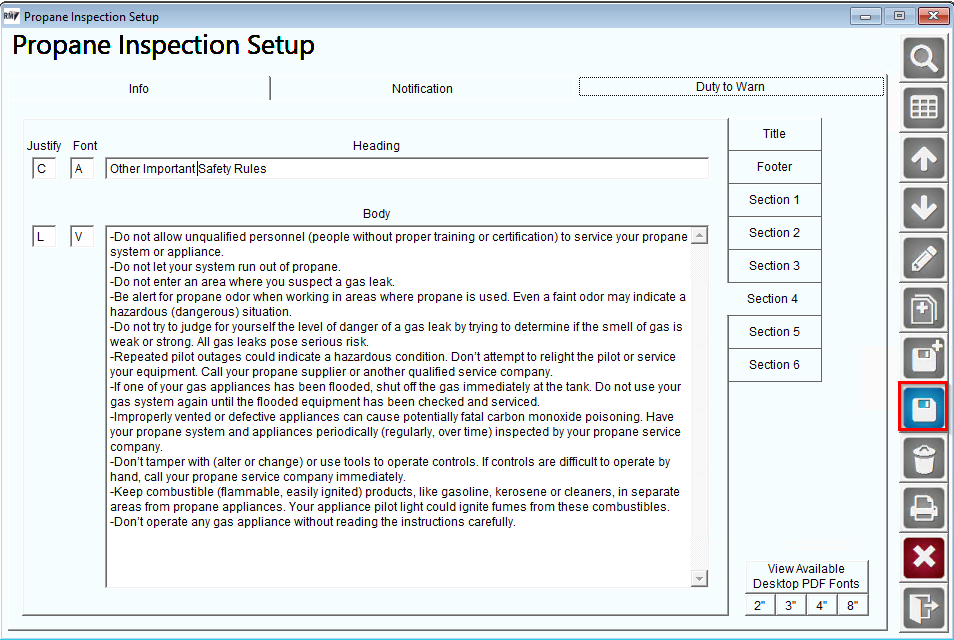Click the 2" size button
Image resolution: width=954 pixels, height=640 pixels.
coord(760,605)
